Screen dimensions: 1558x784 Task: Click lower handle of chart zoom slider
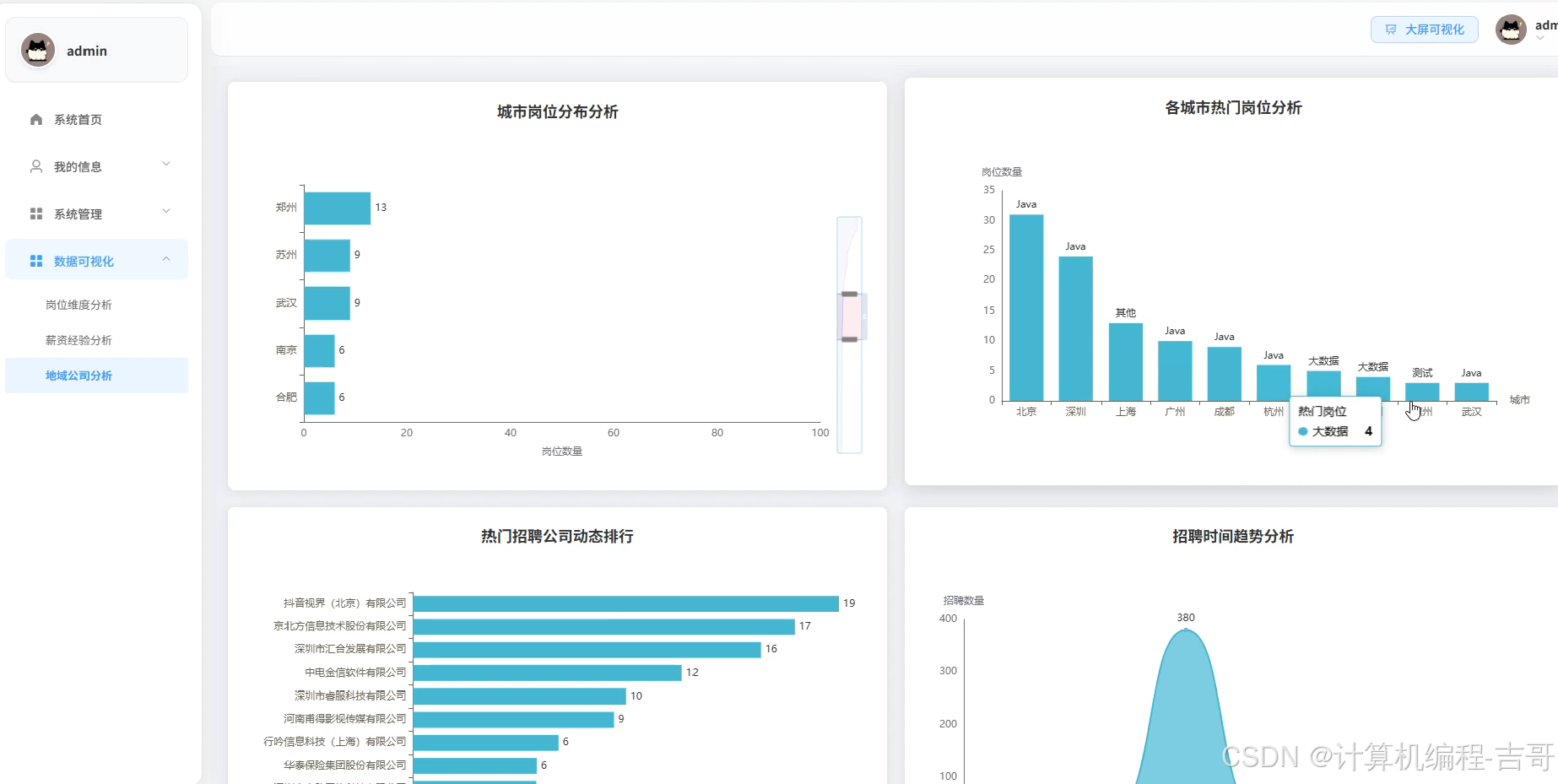[x=850, y=339]
